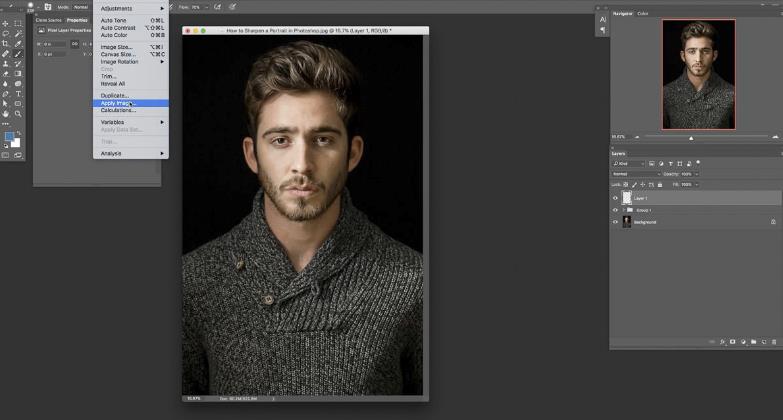Image resolution: width=783 pixels, height=420 pixels.
Task: Click the Navigator portrait thumbnail
Action: (x=697, y=74)
